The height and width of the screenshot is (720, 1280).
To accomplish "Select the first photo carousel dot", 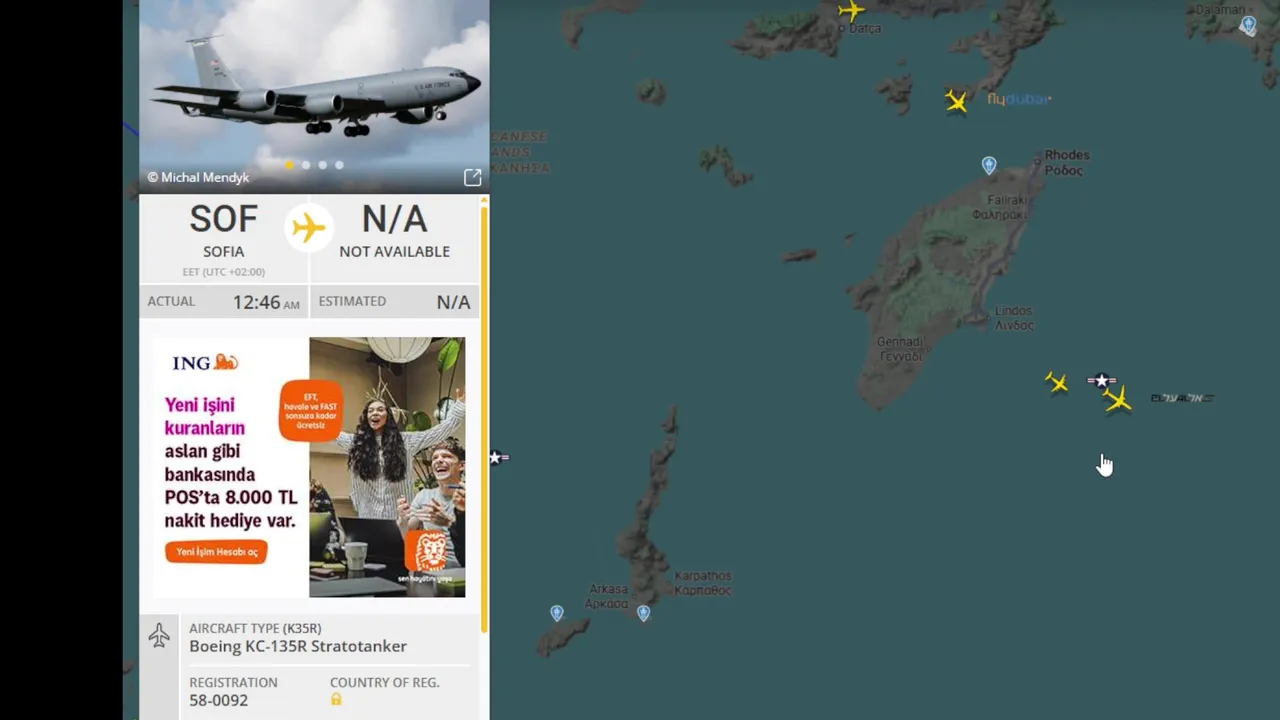I will (x=289, y=165).
